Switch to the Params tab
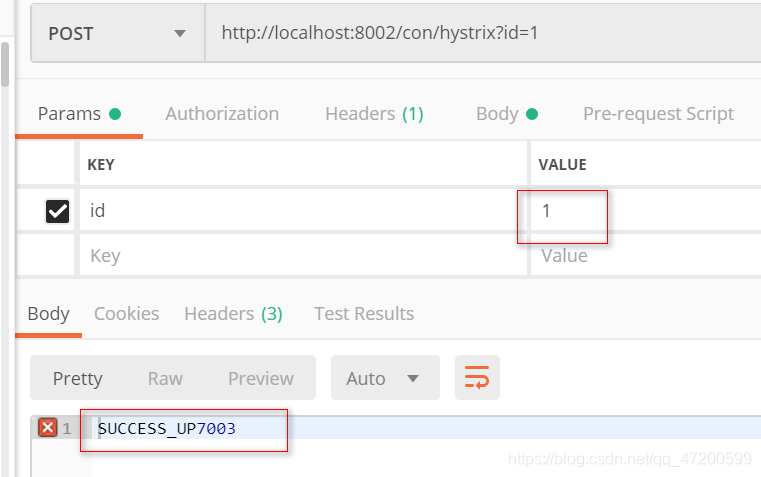This screenshot has height=477, width=761. (79, 114)
